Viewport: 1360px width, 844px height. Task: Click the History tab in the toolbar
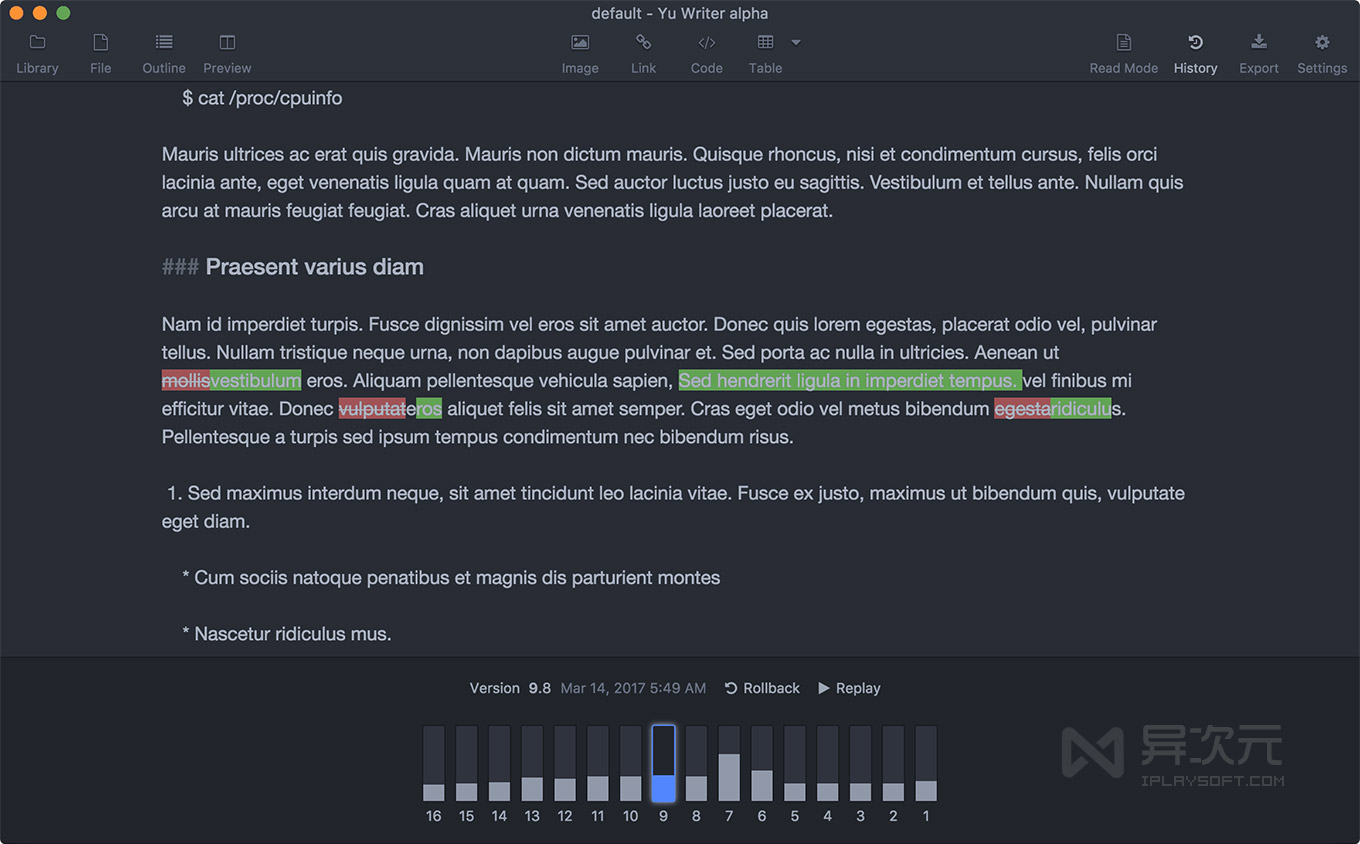[x=1195, y=52]
